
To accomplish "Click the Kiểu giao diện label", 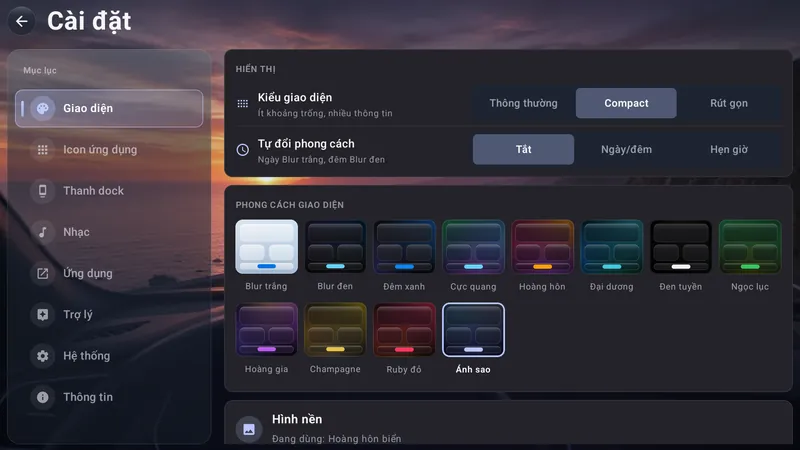I will (x=295, y=97).
